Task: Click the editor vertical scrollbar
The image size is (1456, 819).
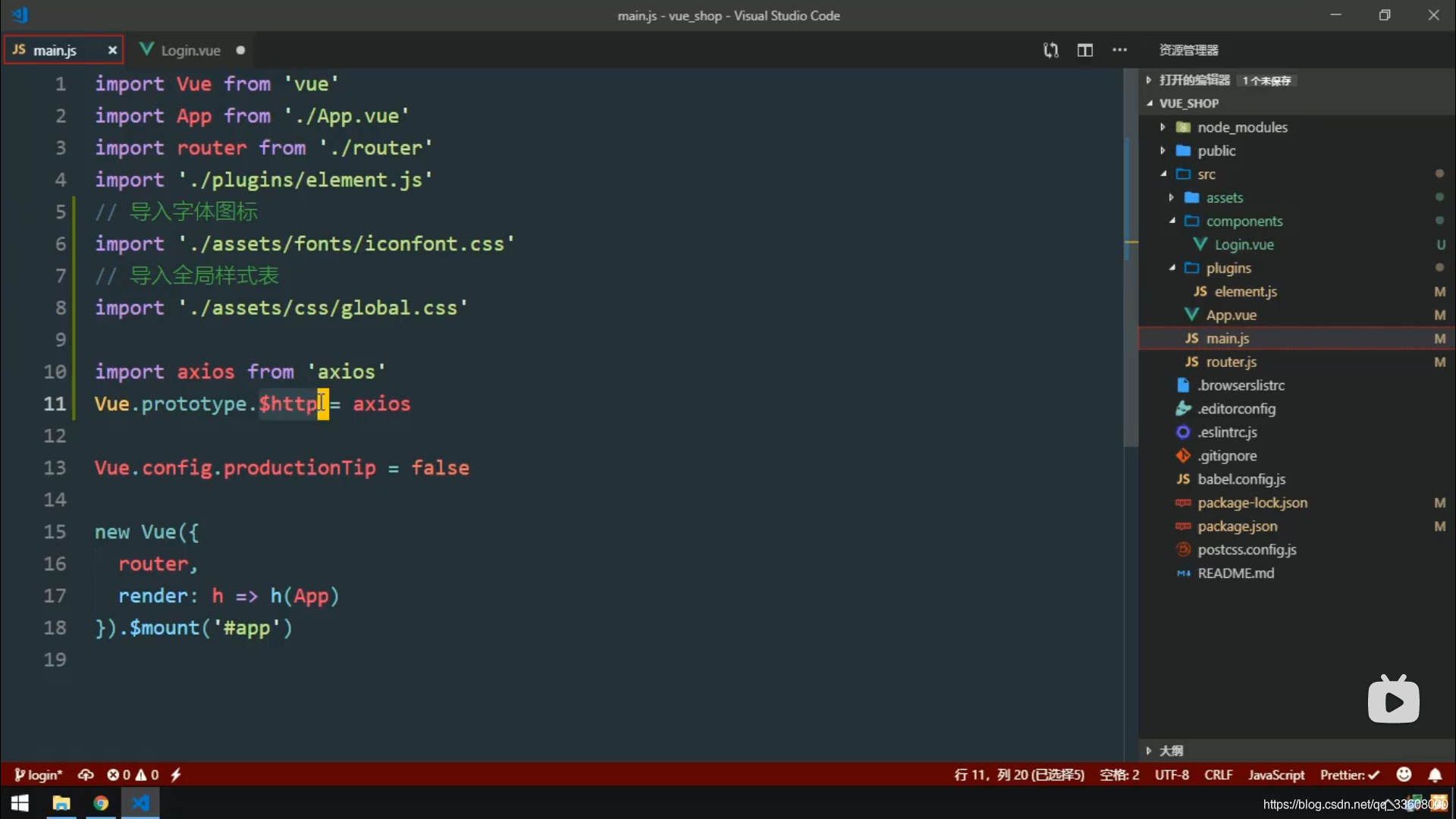Action: (x=1131, y=258)
